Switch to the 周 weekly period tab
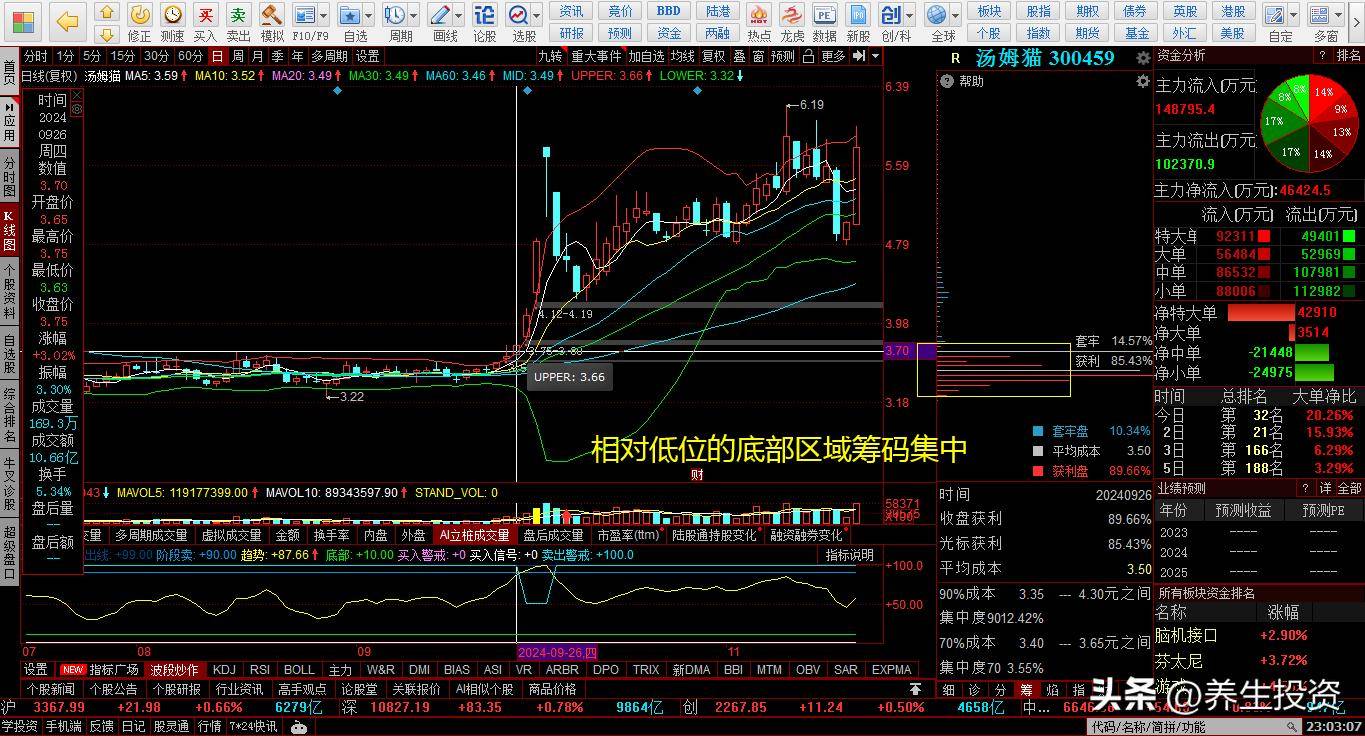Image resolution: width=1365 pixels, height=736 pixels. click(239, 56)
